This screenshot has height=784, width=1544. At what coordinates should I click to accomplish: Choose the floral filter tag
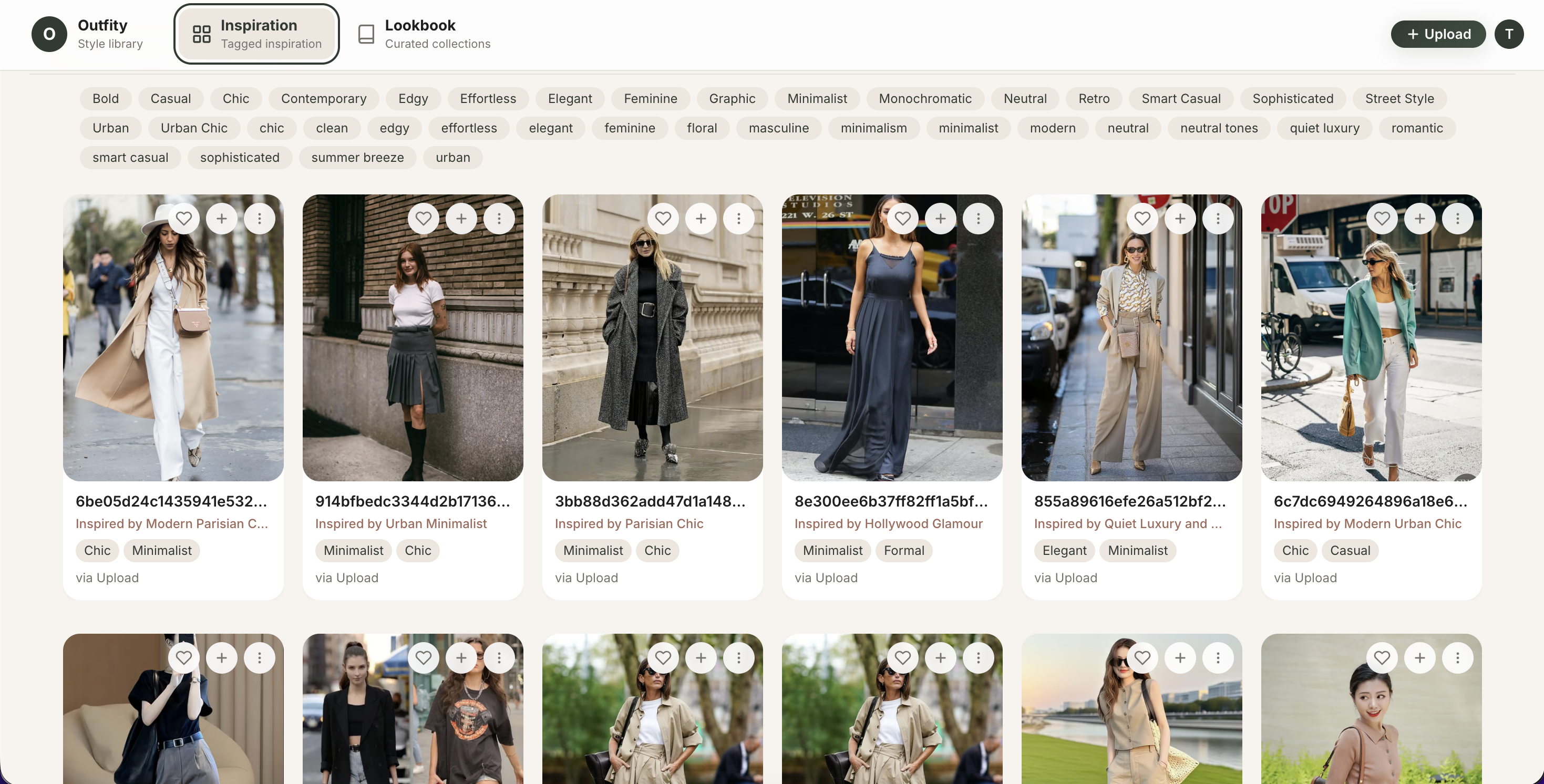702,128
